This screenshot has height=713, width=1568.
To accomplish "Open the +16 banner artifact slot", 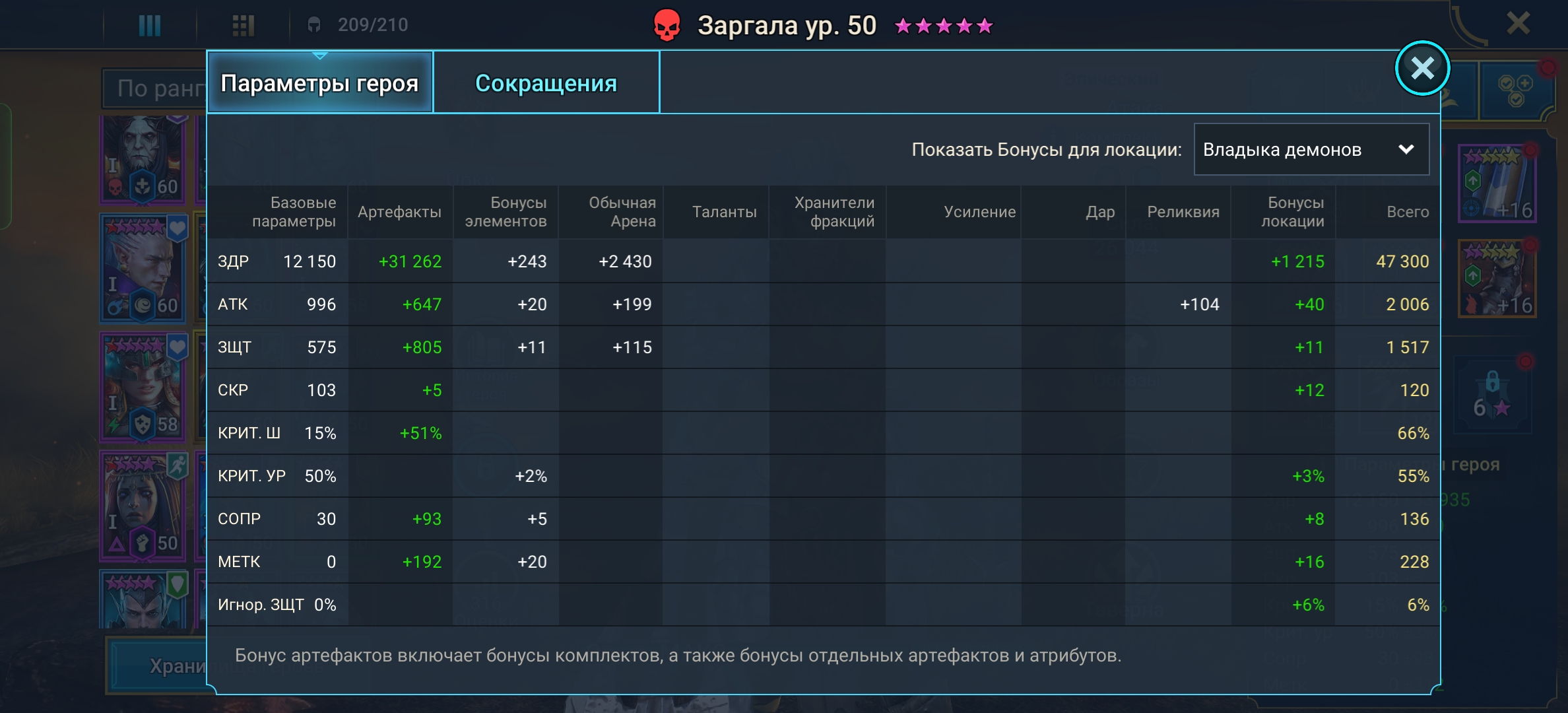I will pos(1497,184).
